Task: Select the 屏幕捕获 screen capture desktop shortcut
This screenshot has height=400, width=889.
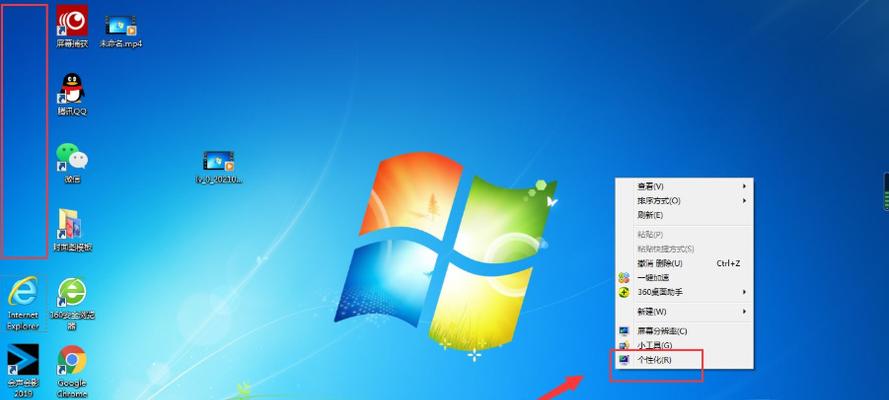Action: pyautogui.click(x=72, y=27)
